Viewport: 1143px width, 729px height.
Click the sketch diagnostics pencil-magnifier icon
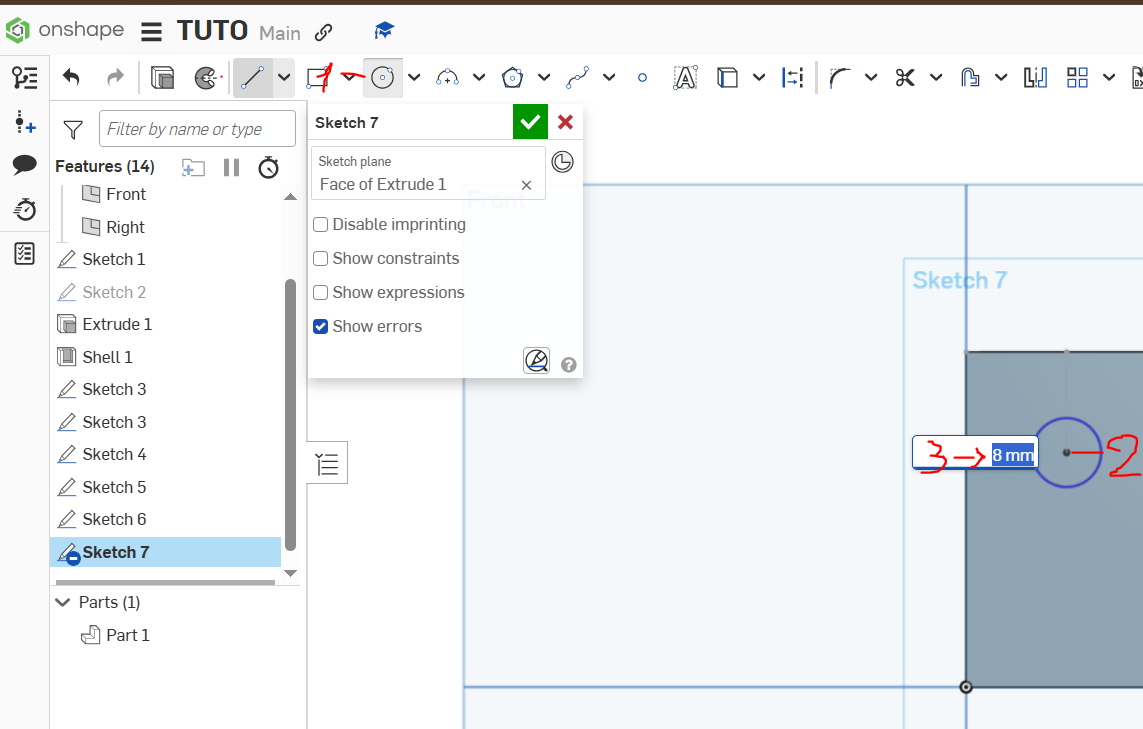537,360
